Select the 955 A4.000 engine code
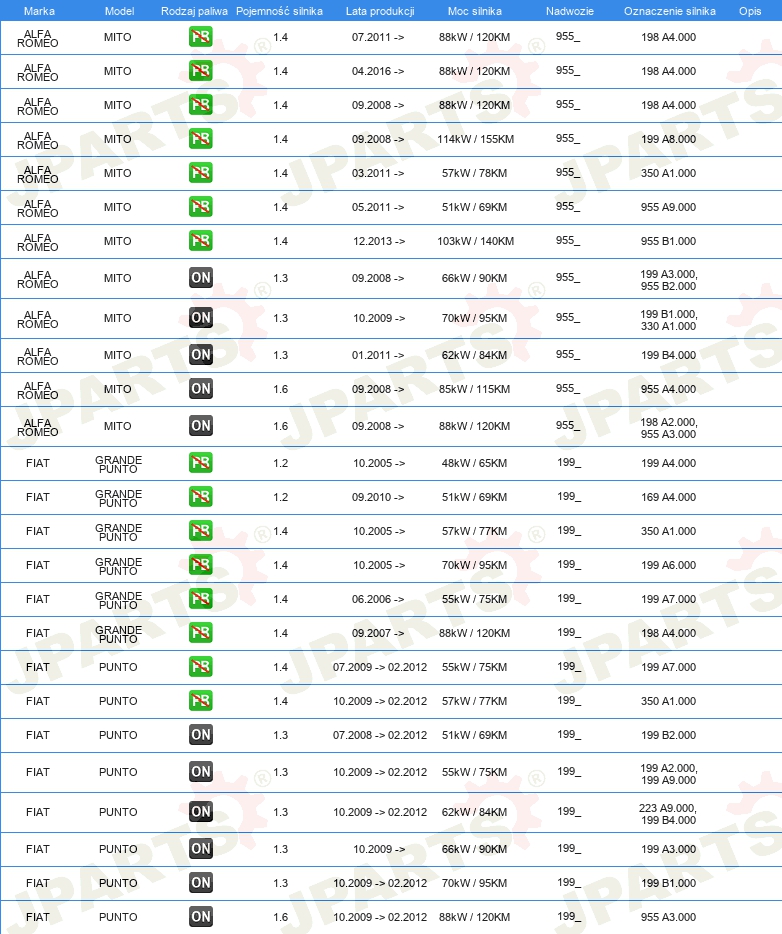 (668, 389)
